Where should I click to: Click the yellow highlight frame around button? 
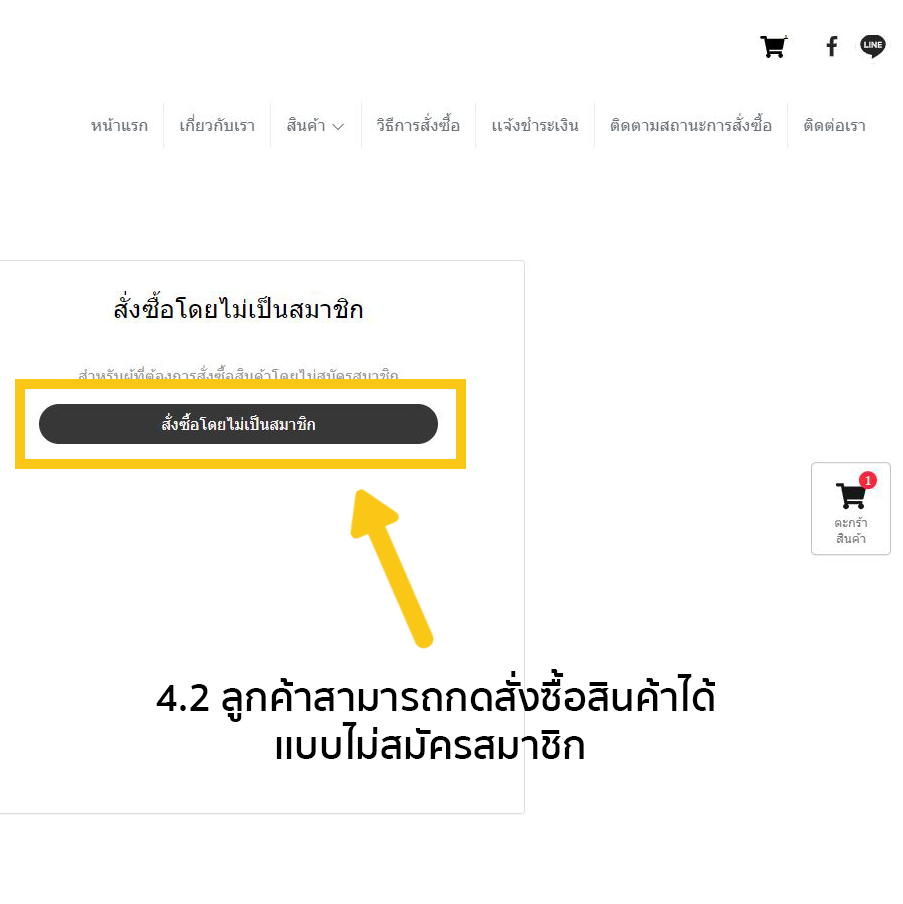coord(240,424)
